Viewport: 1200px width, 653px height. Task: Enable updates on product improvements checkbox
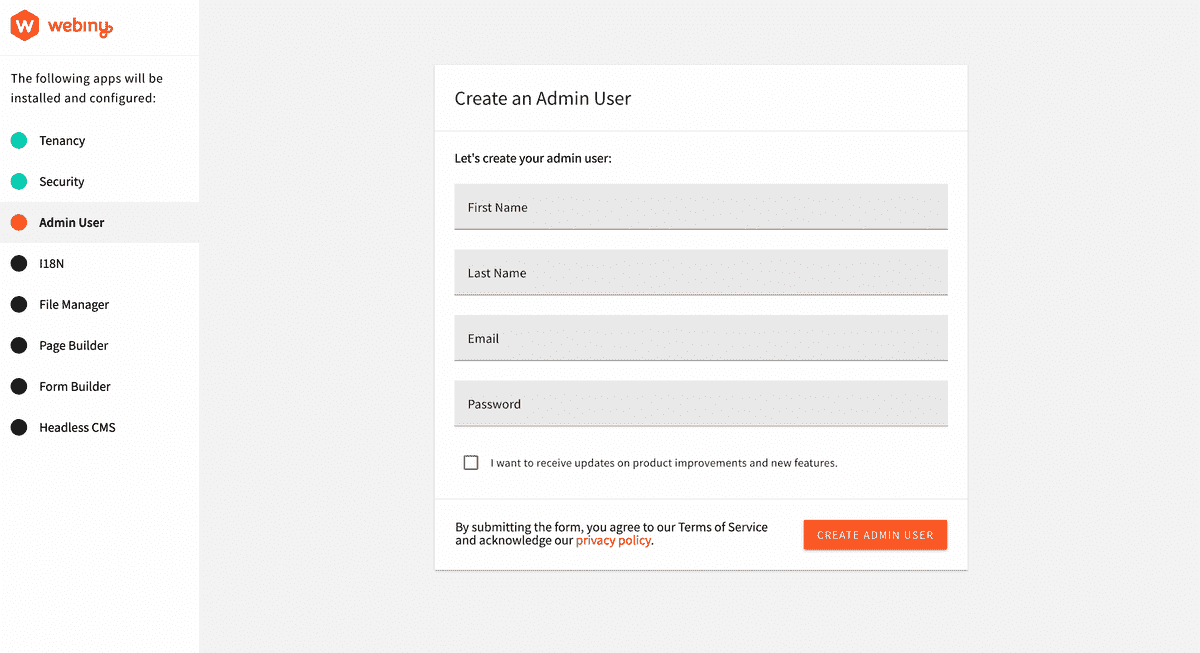pos(471,462)
